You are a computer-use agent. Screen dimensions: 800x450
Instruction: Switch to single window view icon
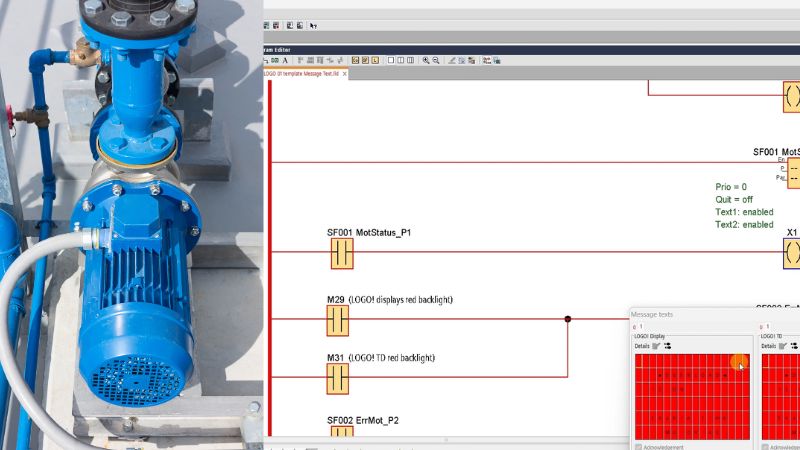(391, 60)
